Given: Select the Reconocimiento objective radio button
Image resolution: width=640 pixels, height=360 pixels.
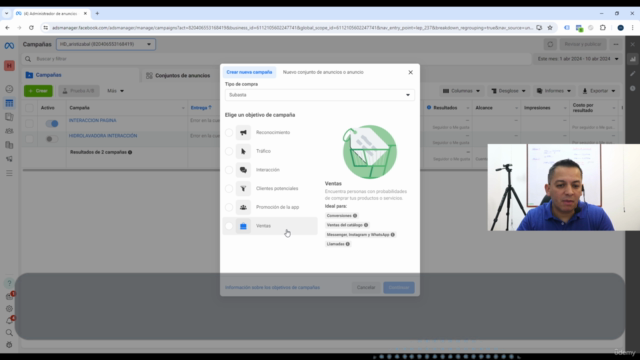Looking at the screenshot, I should tap(229, 132).
